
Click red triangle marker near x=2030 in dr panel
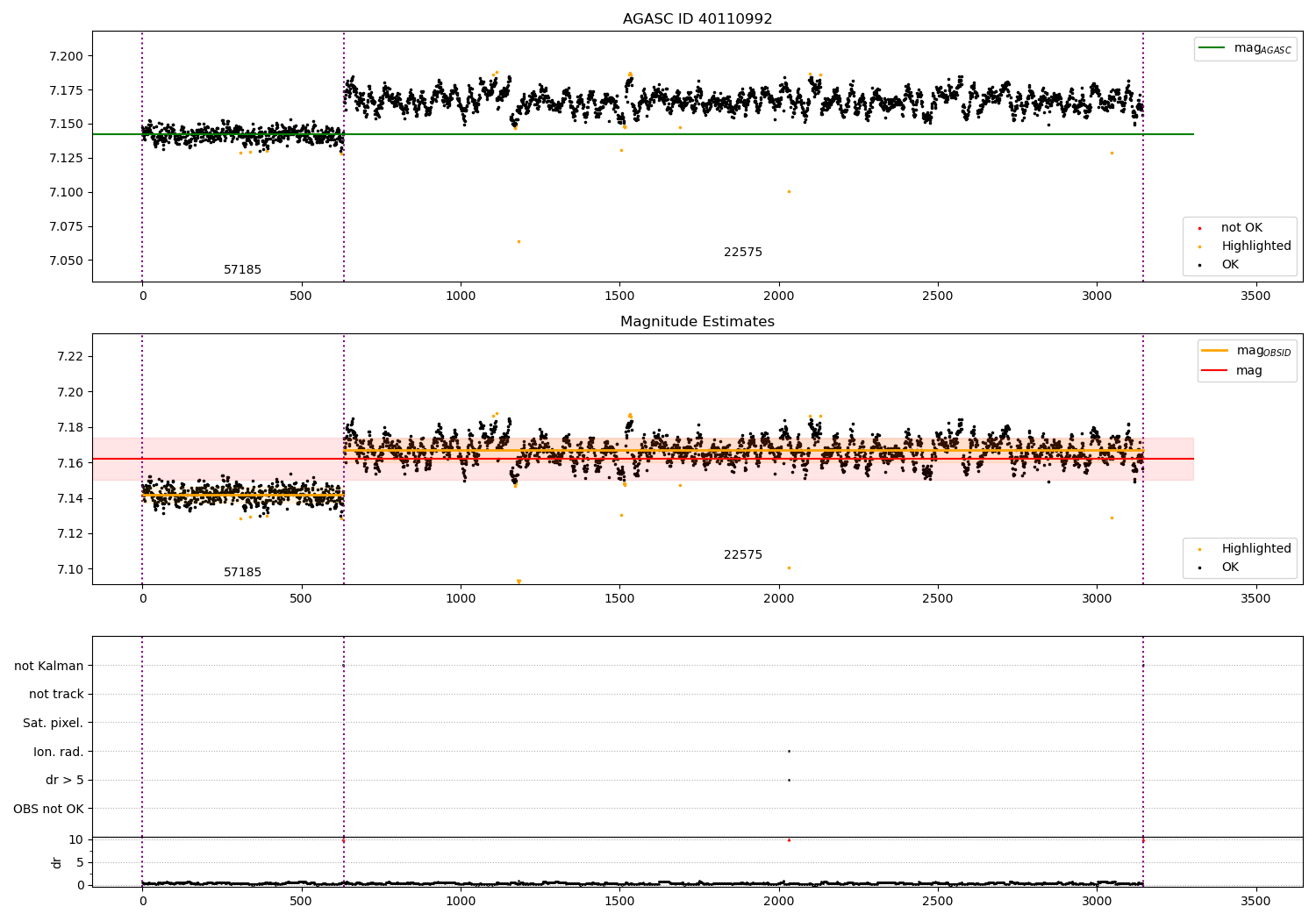click(x=789, y=840)
